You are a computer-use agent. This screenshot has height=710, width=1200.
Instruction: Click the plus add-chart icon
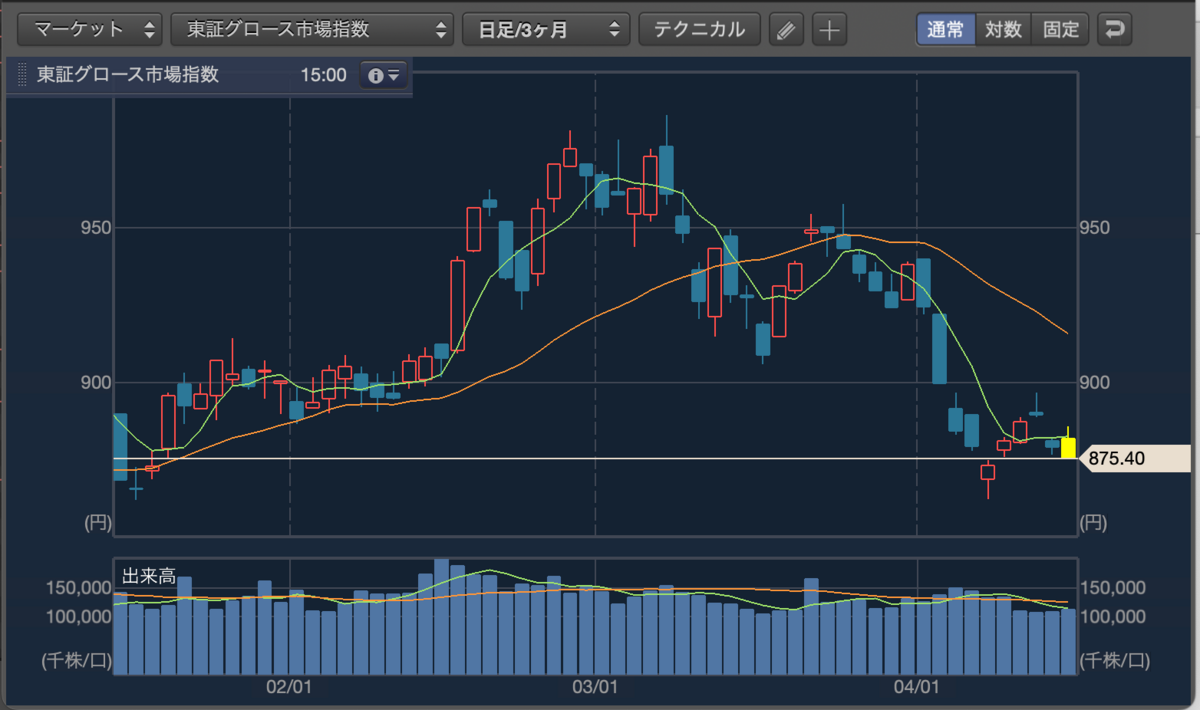pyautogui.click(x=828, y=30)
